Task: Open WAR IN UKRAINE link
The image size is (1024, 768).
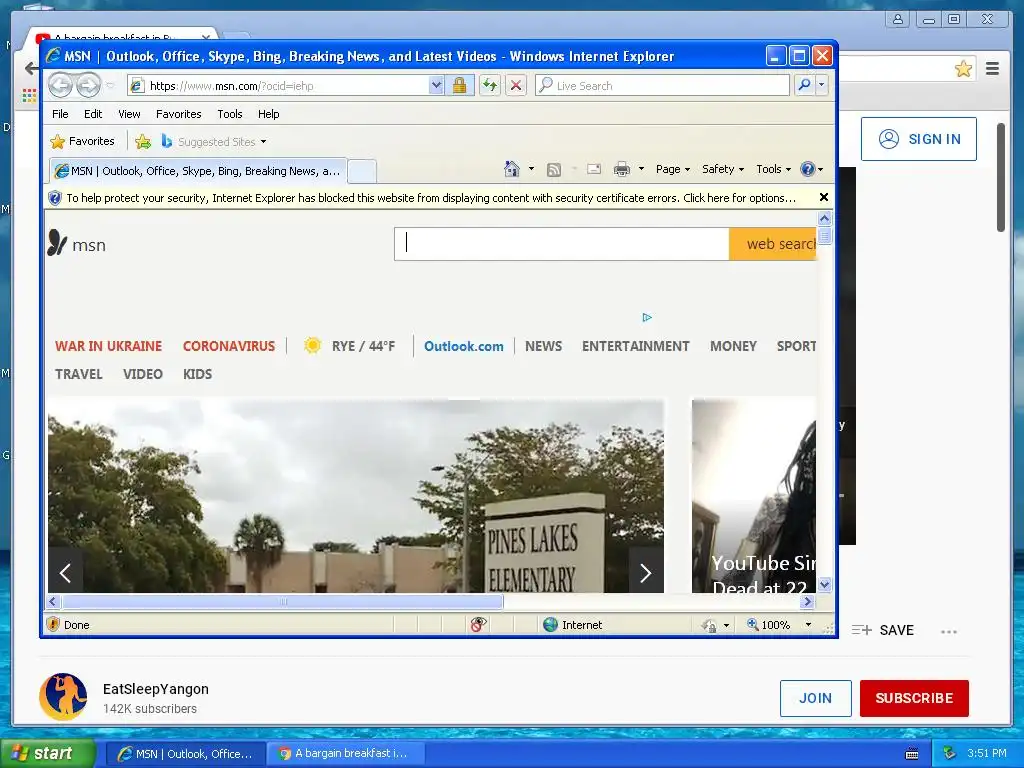Action: tap(108, 346)
